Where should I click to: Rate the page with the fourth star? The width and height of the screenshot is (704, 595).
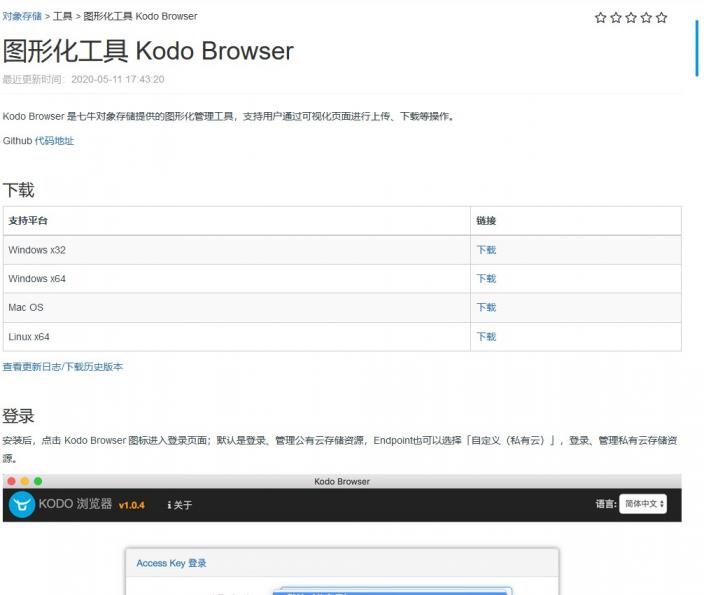click(x=646, y=18)
